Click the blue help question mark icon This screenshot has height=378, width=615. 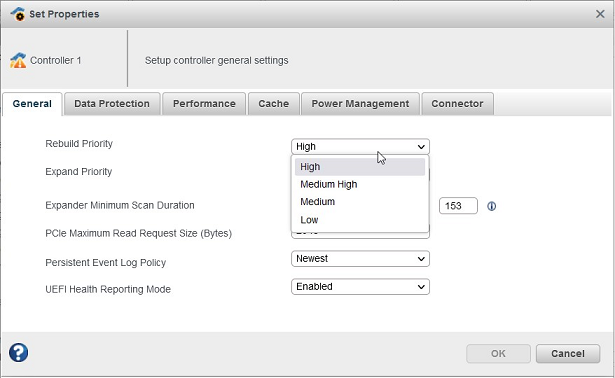click(x=18, y=353)
